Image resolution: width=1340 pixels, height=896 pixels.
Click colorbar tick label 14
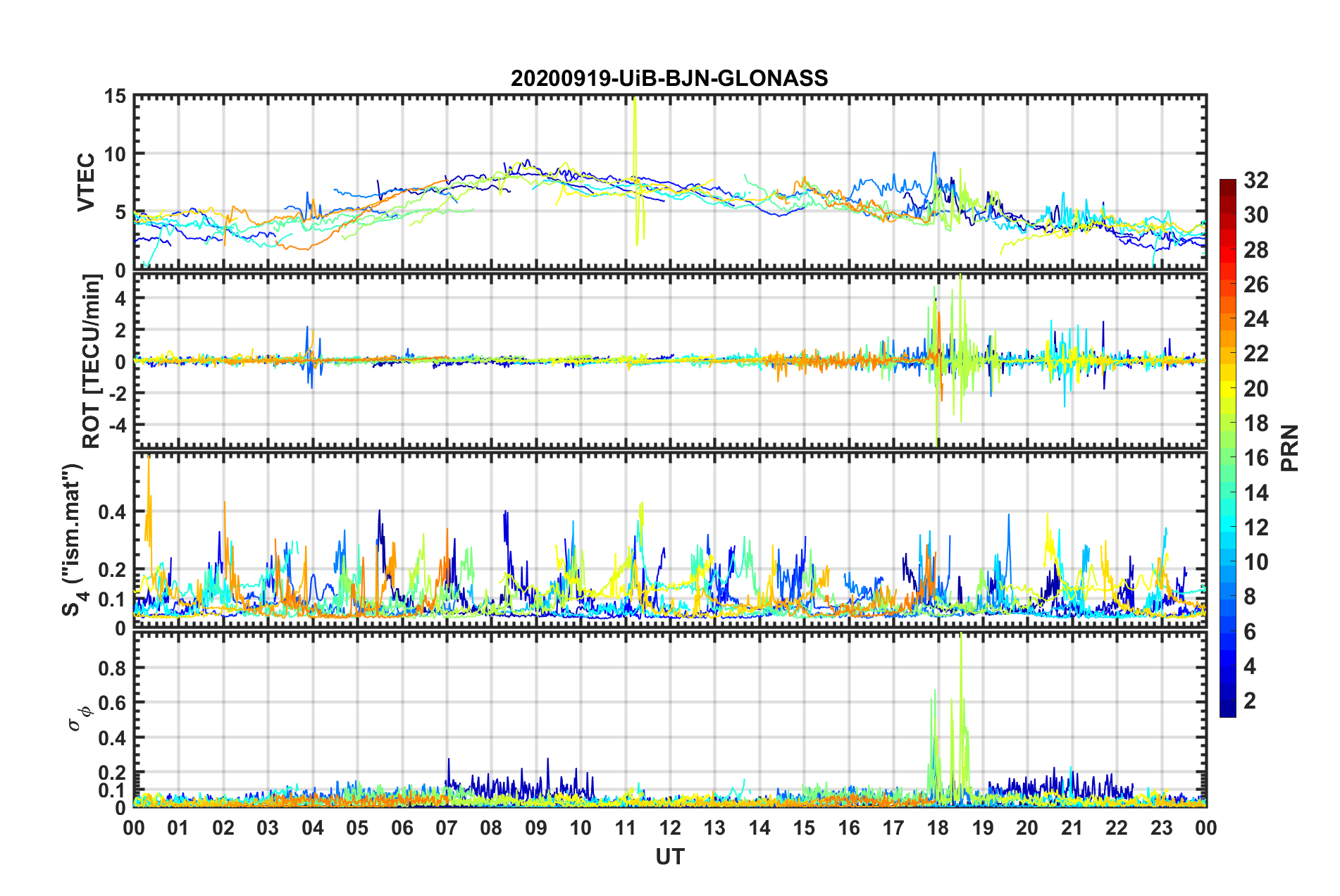coord(1256,493)
